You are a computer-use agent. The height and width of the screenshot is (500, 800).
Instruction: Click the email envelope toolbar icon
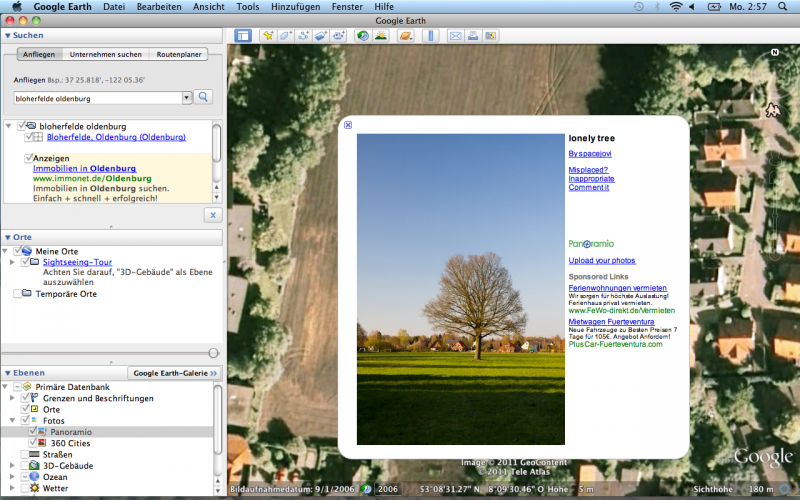click(455, 36)
